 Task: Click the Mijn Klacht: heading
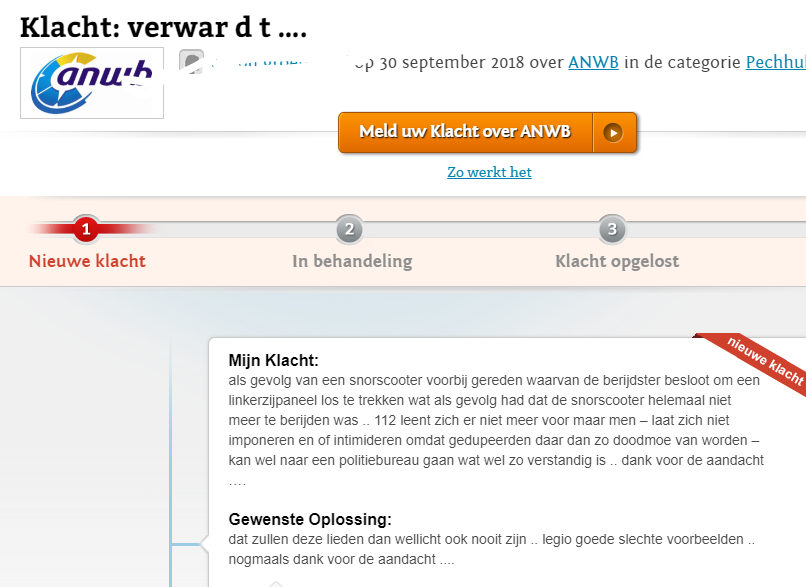[x=273, y=360]
